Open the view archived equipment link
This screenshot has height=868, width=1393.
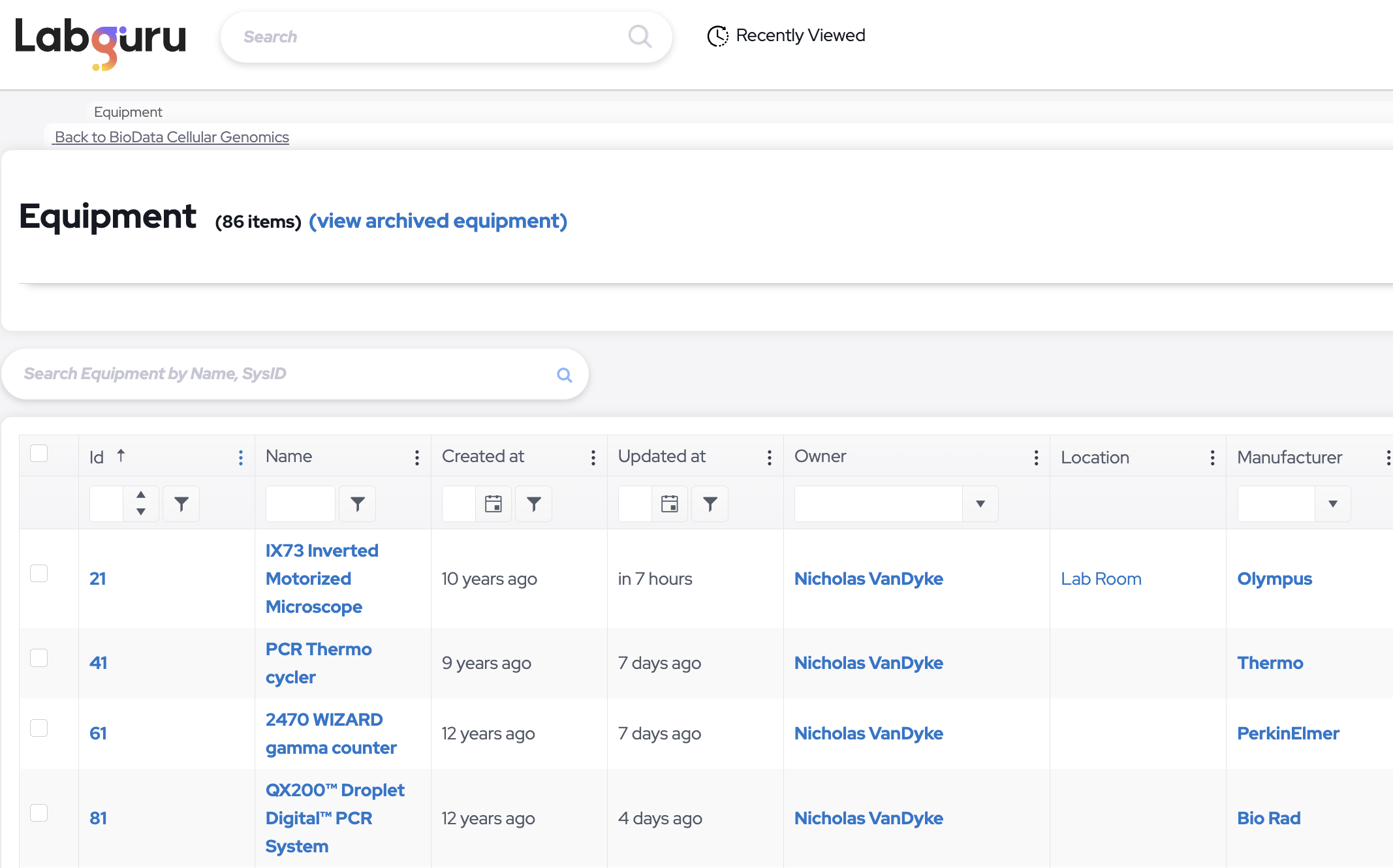click(x=437, y=221)
